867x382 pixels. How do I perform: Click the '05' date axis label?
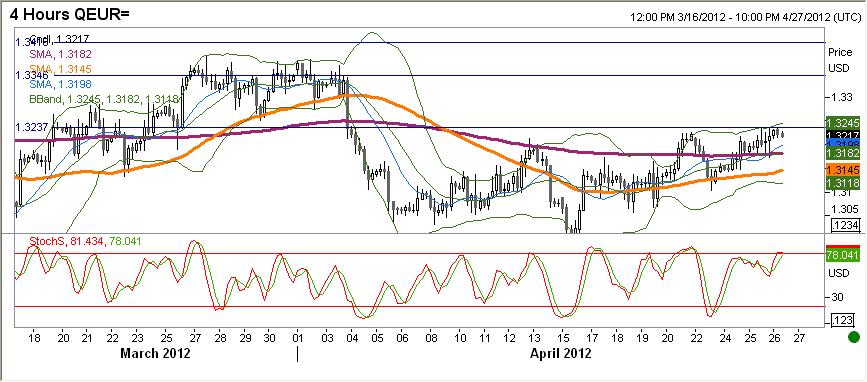377,337
